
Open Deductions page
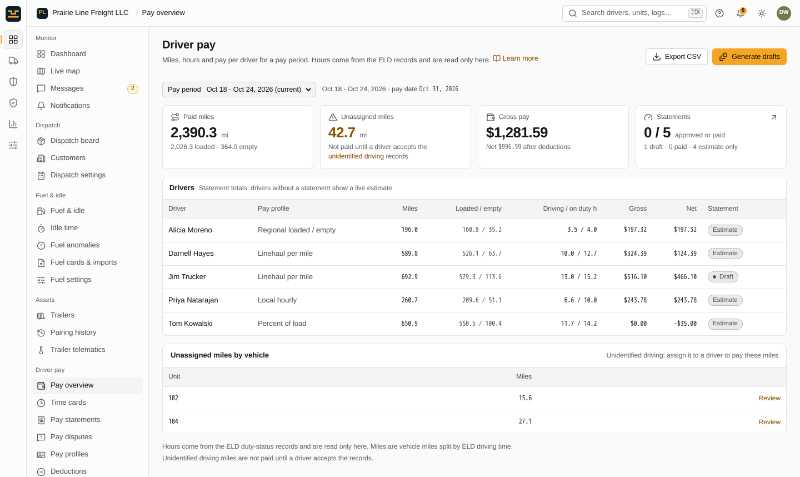(x=89, y=471)
